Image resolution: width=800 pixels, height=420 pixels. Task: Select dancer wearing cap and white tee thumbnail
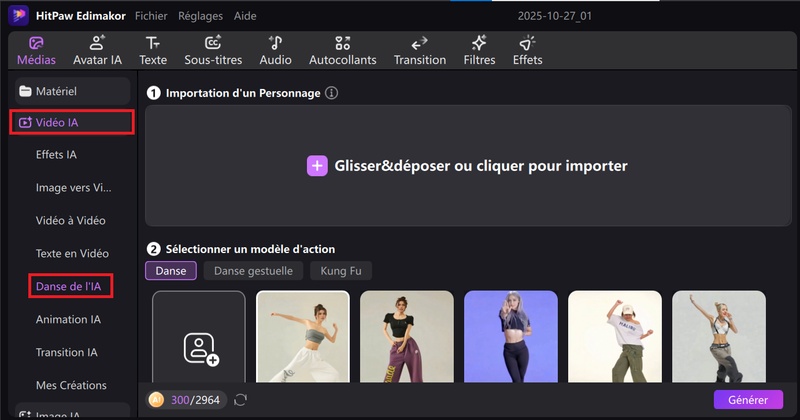click(x=615, y=337)
